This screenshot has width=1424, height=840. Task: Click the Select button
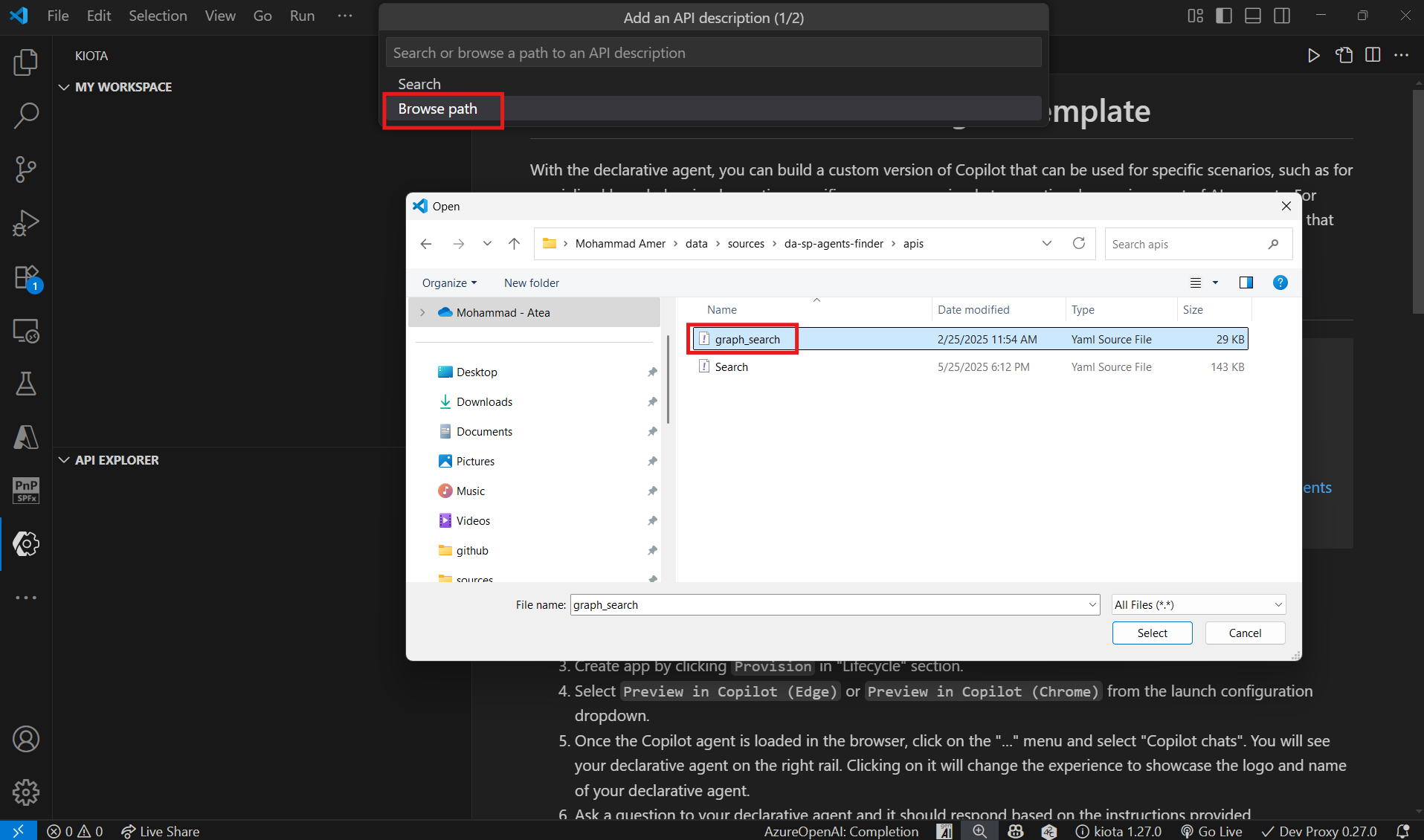pos(1152,633)
